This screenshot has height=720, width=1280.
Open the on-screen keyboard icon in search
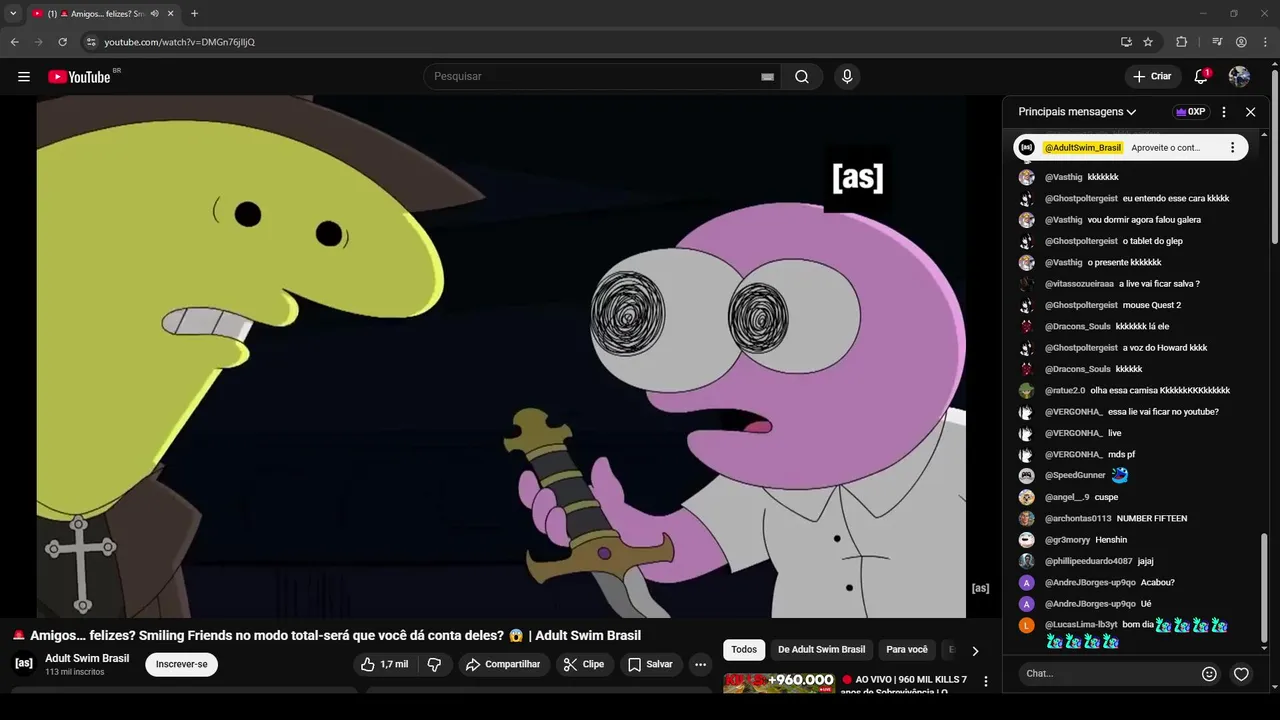(767, 77)
